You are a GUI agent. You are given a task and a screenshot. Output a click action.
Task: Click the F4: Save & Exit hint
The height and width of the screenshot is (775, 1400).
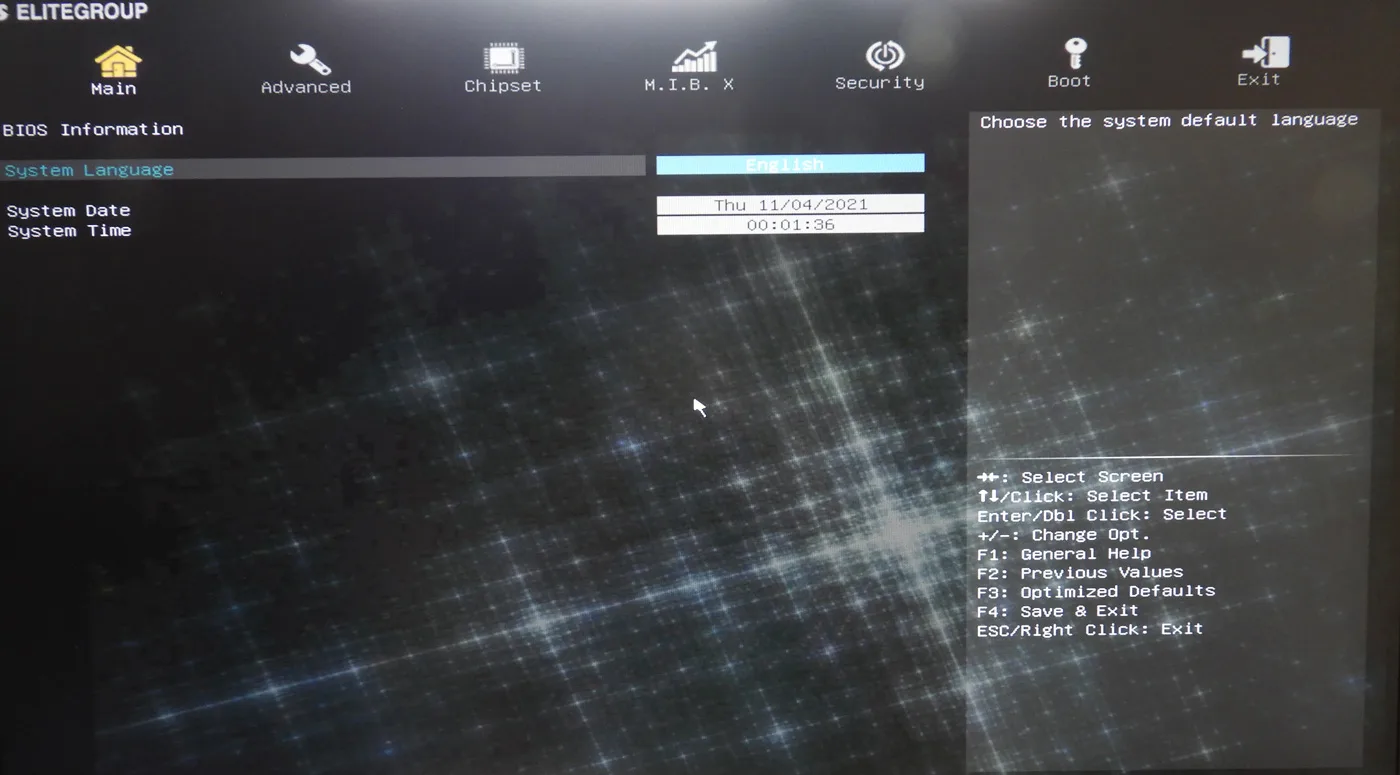pos(1058,611)
